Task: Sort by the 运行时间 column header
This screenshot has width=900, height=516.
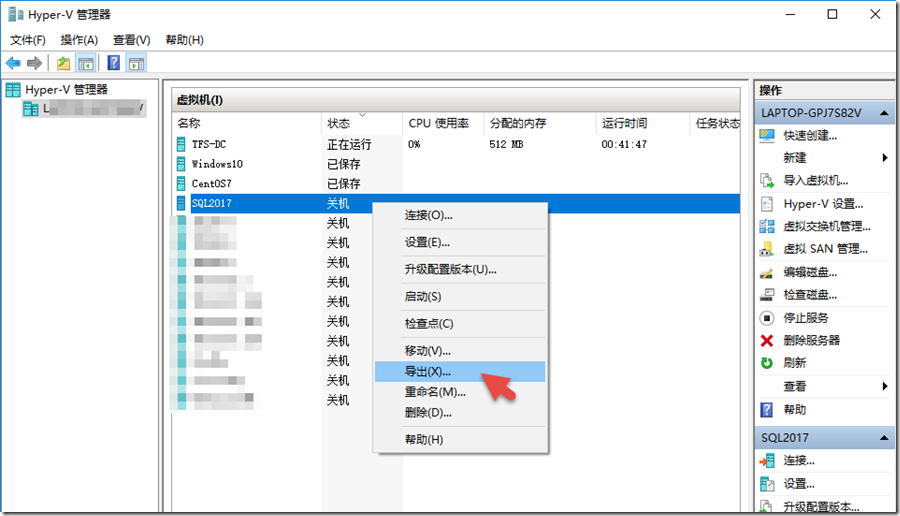Action: 643,123
